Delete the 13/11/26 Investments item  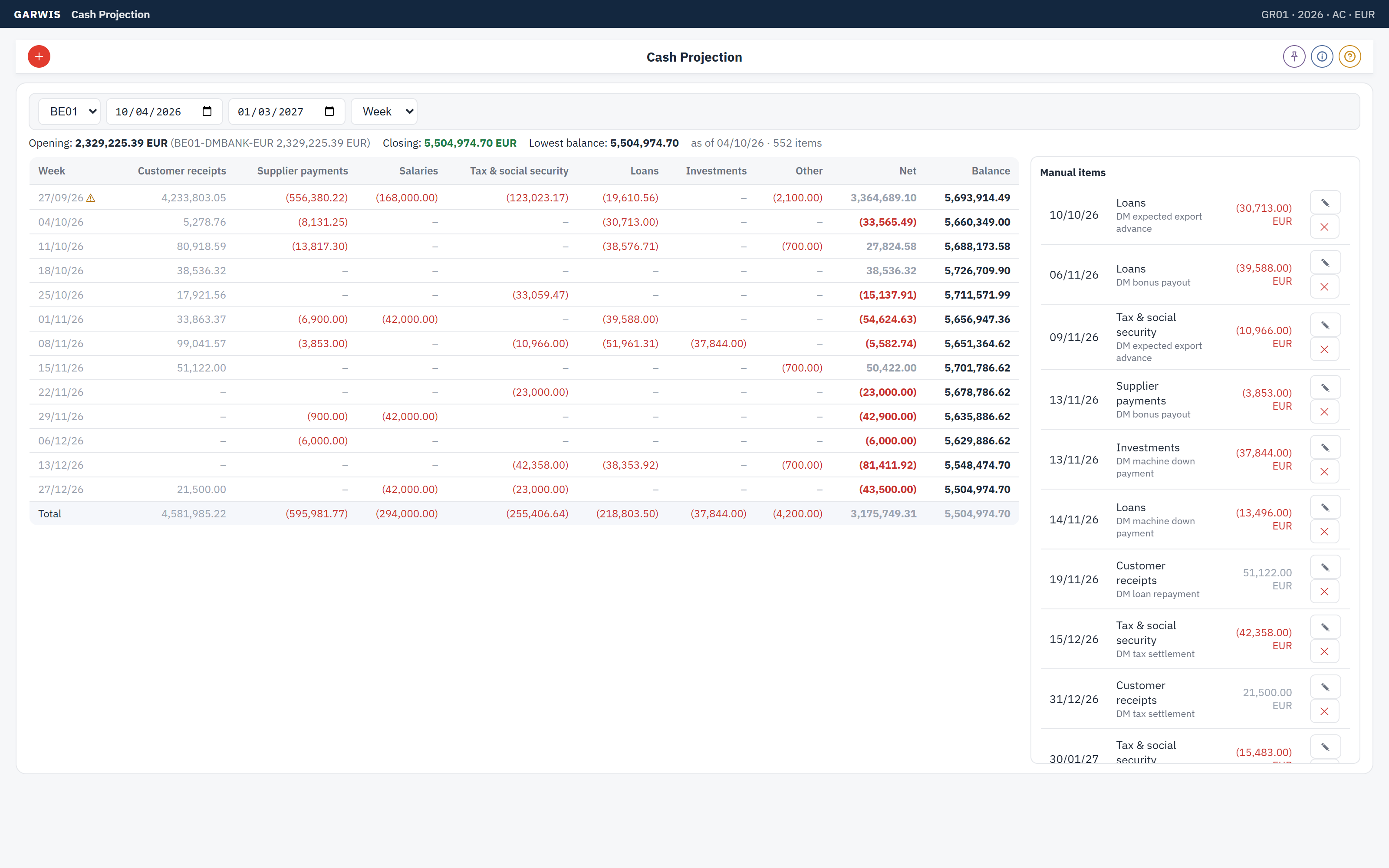(1325, 471)
